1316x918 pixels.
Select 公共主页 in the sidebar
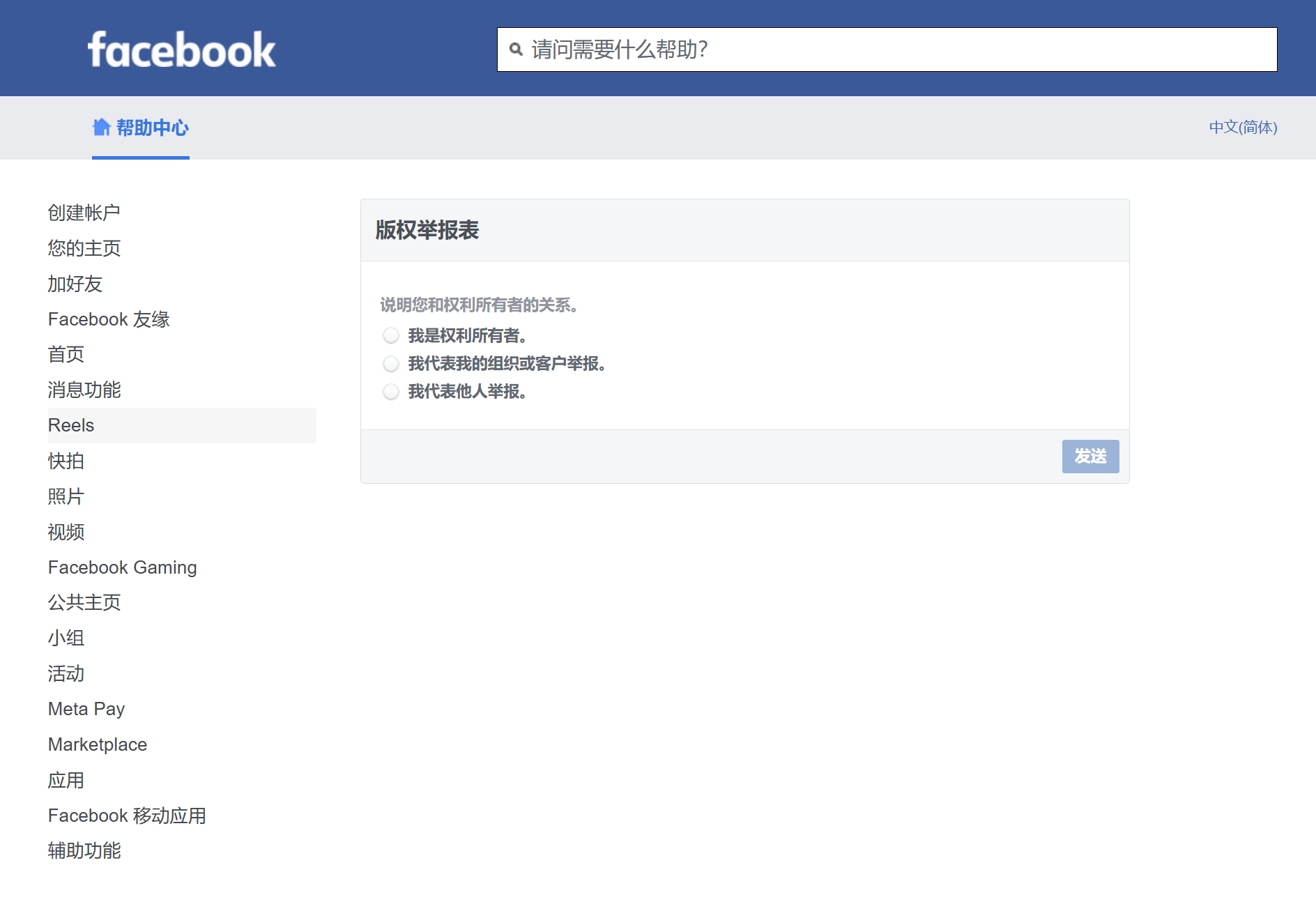point(84,602)
